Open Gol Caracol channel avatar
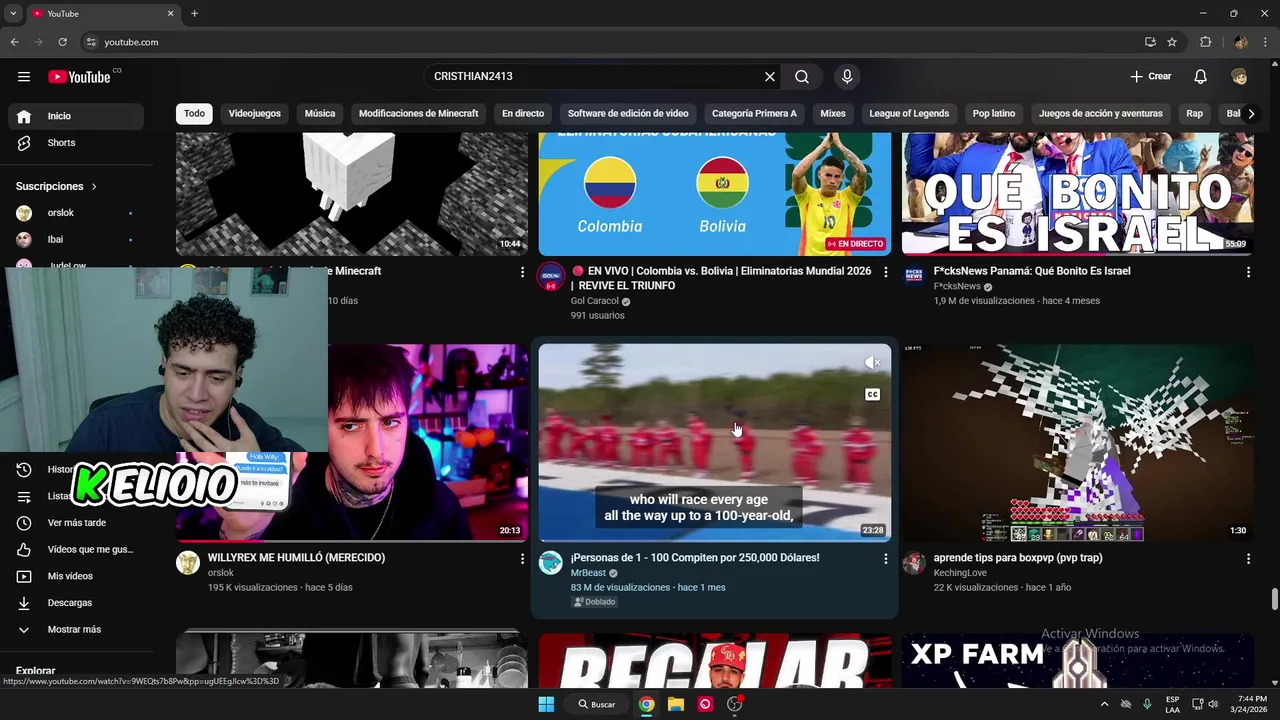1280x720 pixels. (551, 277)
